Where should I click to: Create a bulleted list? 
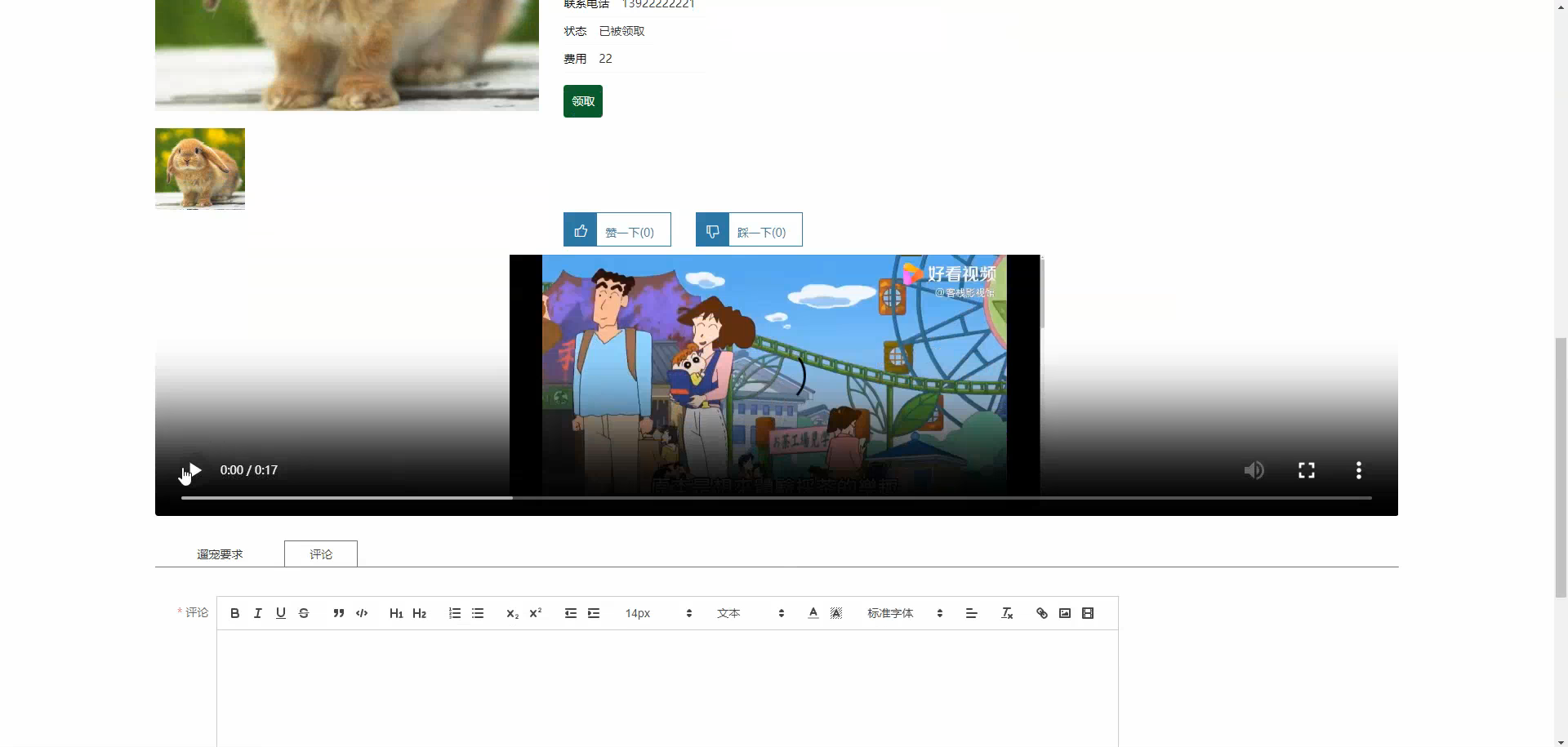coord(478,613)
